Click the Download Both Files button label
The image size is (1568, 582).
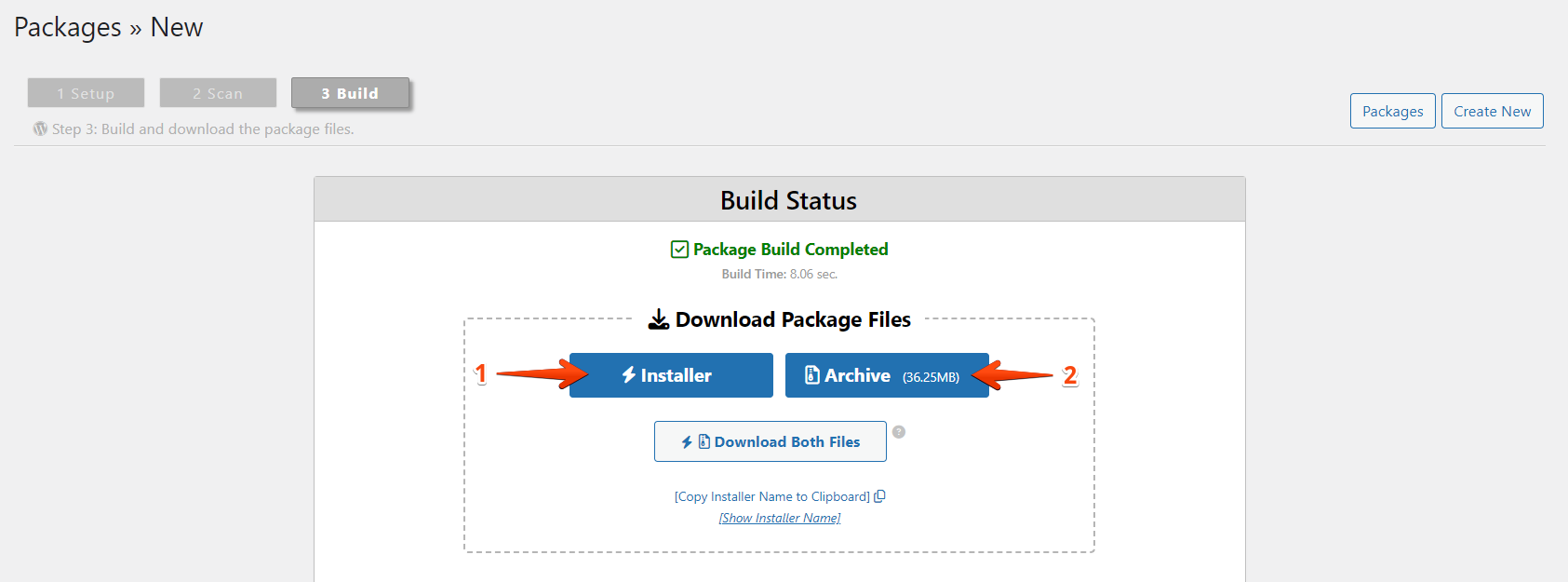[786, 441]
